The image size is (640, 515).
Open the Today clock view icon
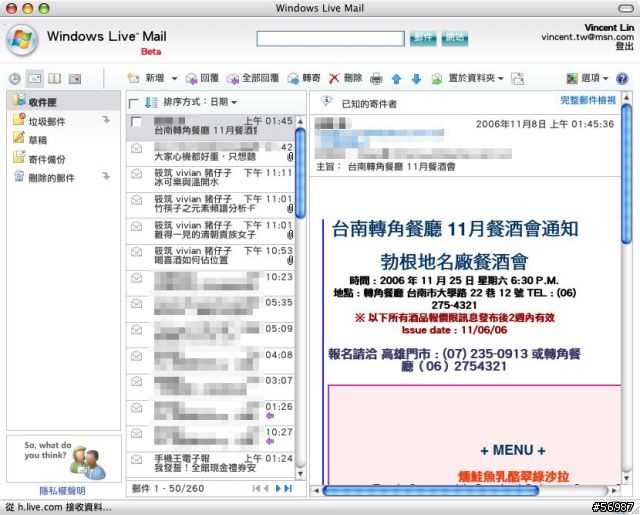click(15, 78)
